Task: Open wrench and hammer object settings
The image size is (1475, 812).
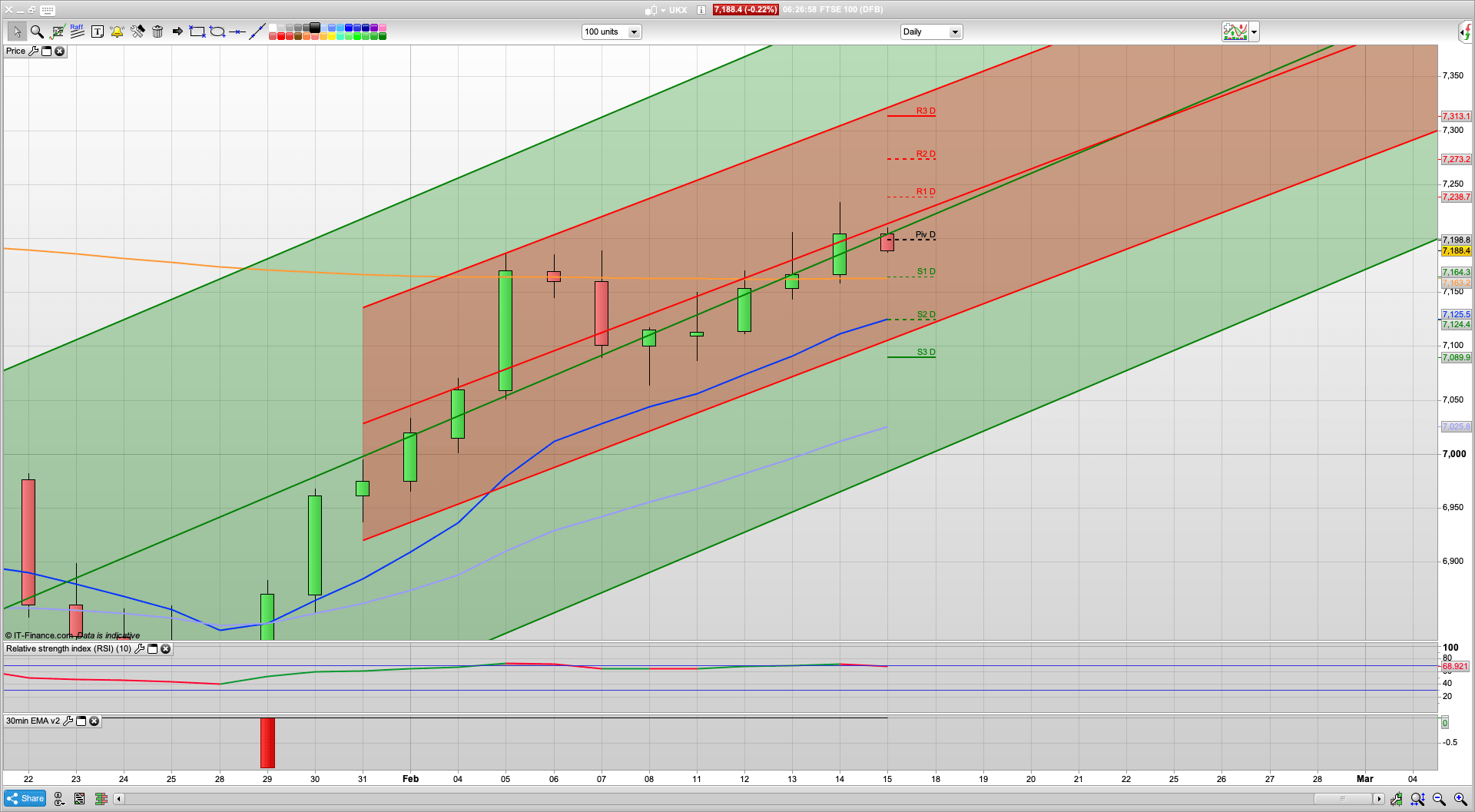Action: 138,31
